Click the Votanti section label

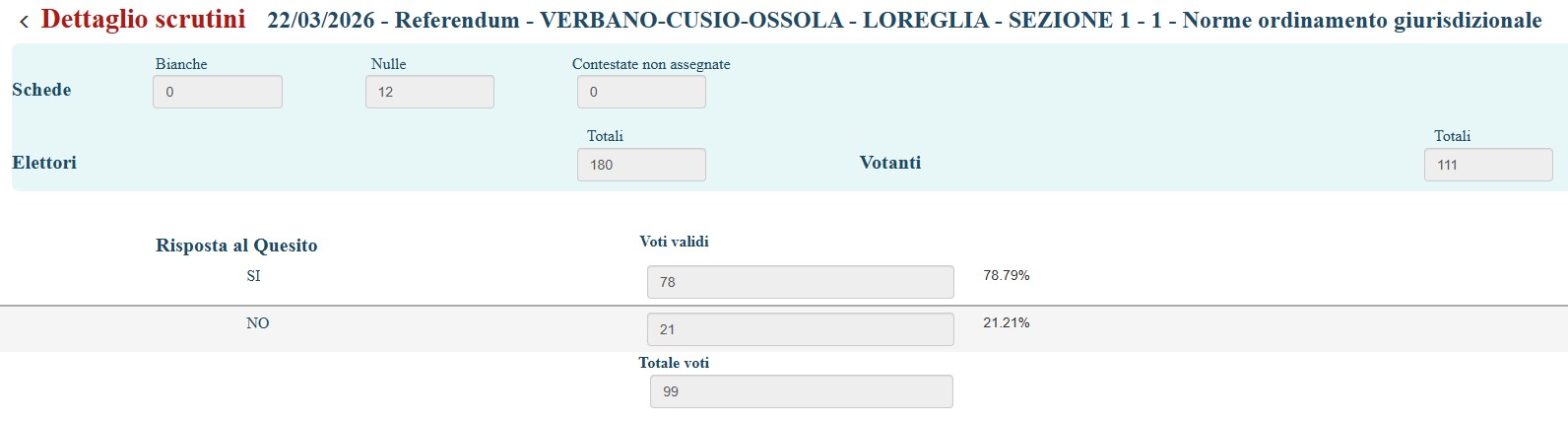[890, 163]
